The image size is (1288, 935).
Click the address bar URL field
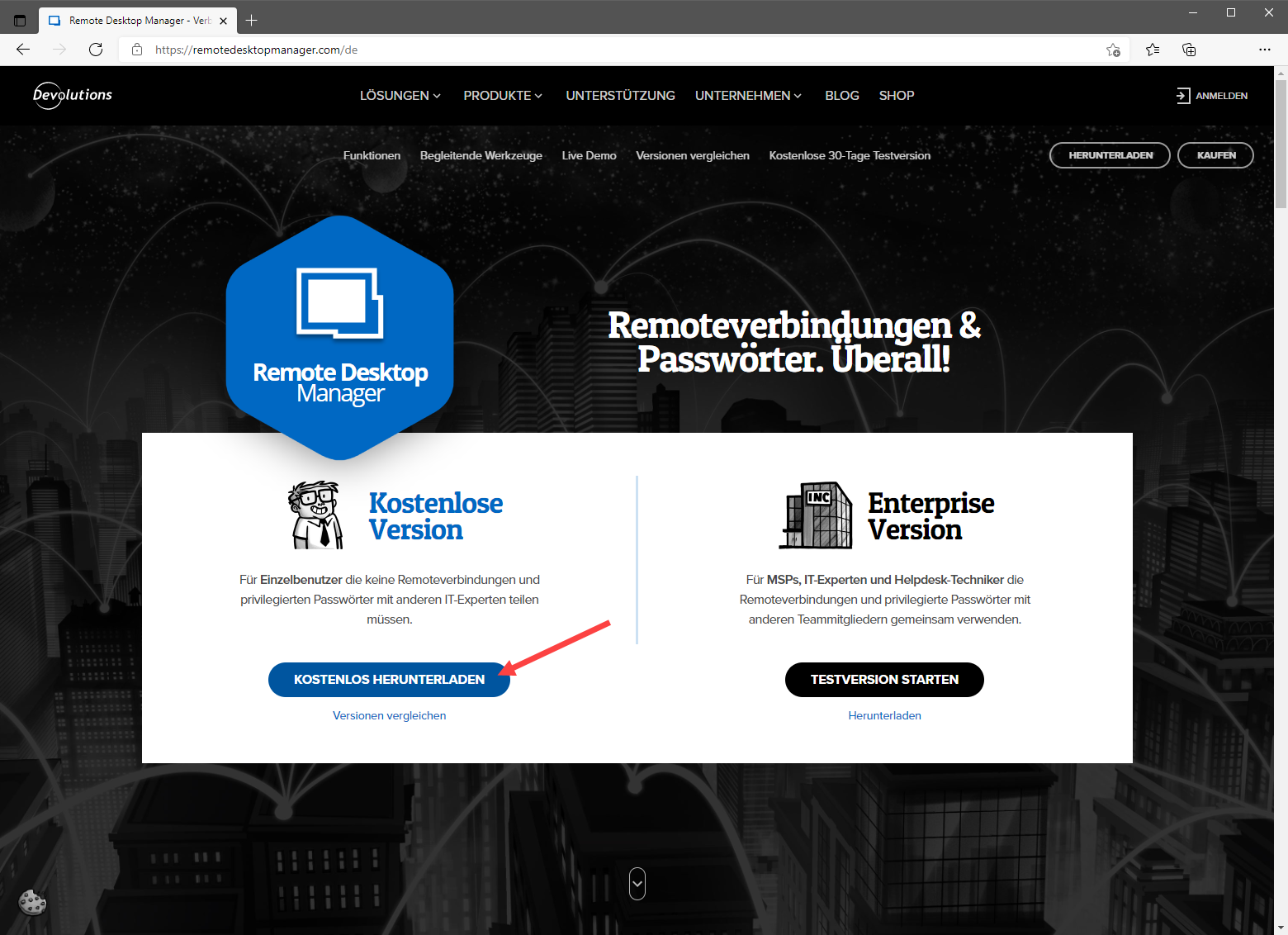(x=578, y=50)
